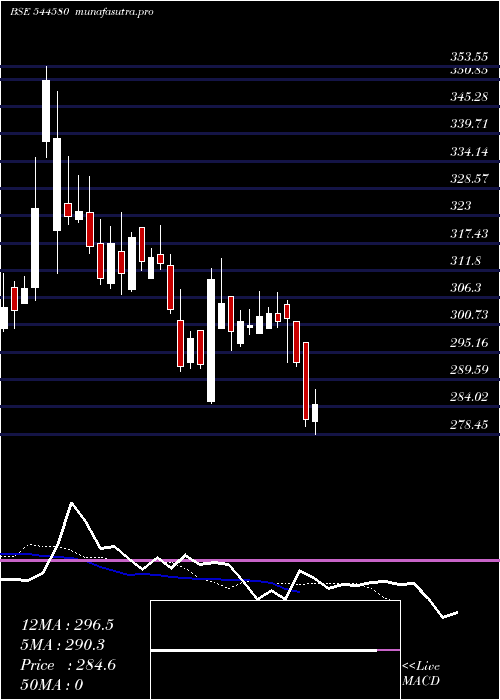Click the 353.55 price level label

click(468, 57)
